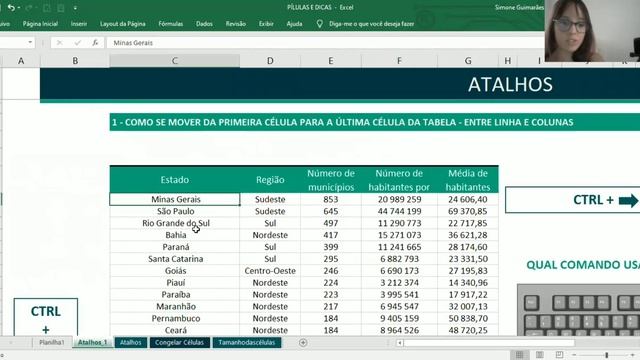This screenshot has width=640, height=360.
Task: Select the Piauí cell
Action: tap(175, 282)
